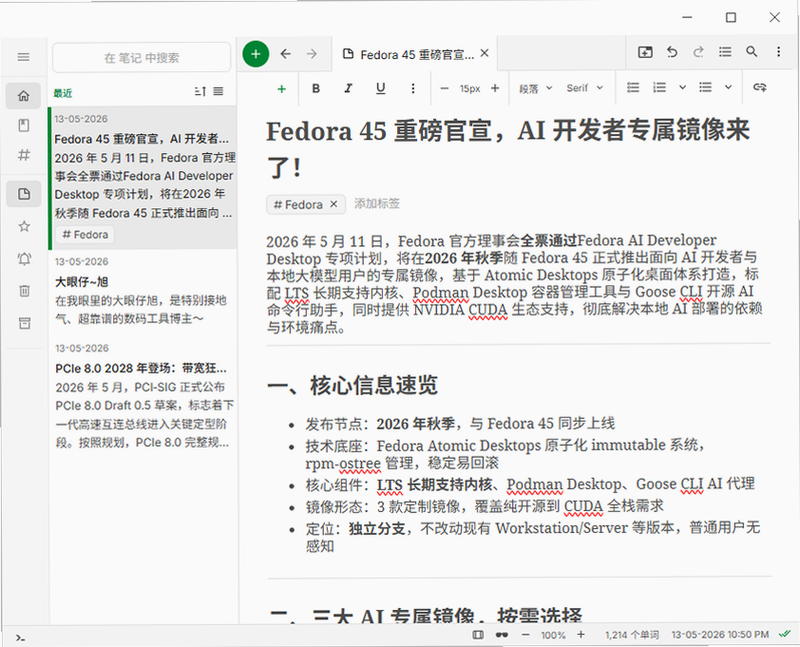800x647 pixels.
Task: Open the Tags hash icon in sidebar
Action: click(23, 155)
